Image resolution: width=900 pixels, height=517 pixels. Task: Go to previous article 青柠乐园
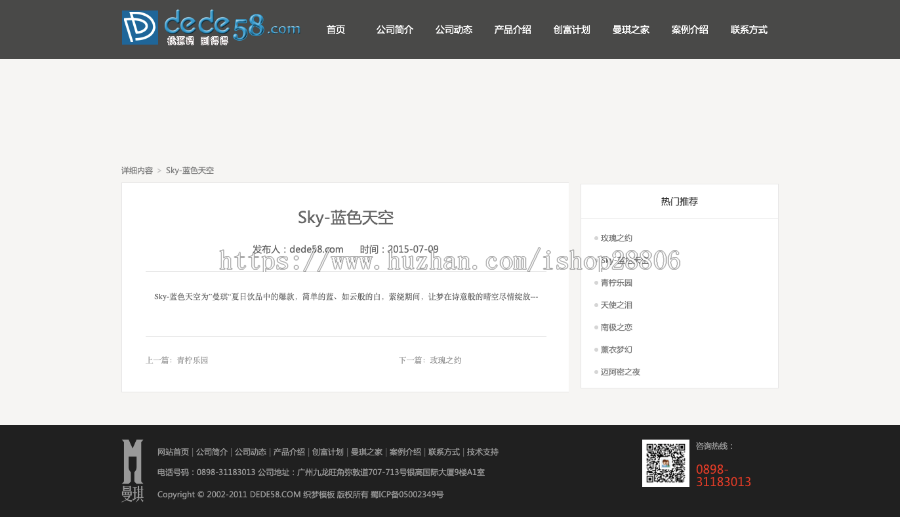coord(192,360)
